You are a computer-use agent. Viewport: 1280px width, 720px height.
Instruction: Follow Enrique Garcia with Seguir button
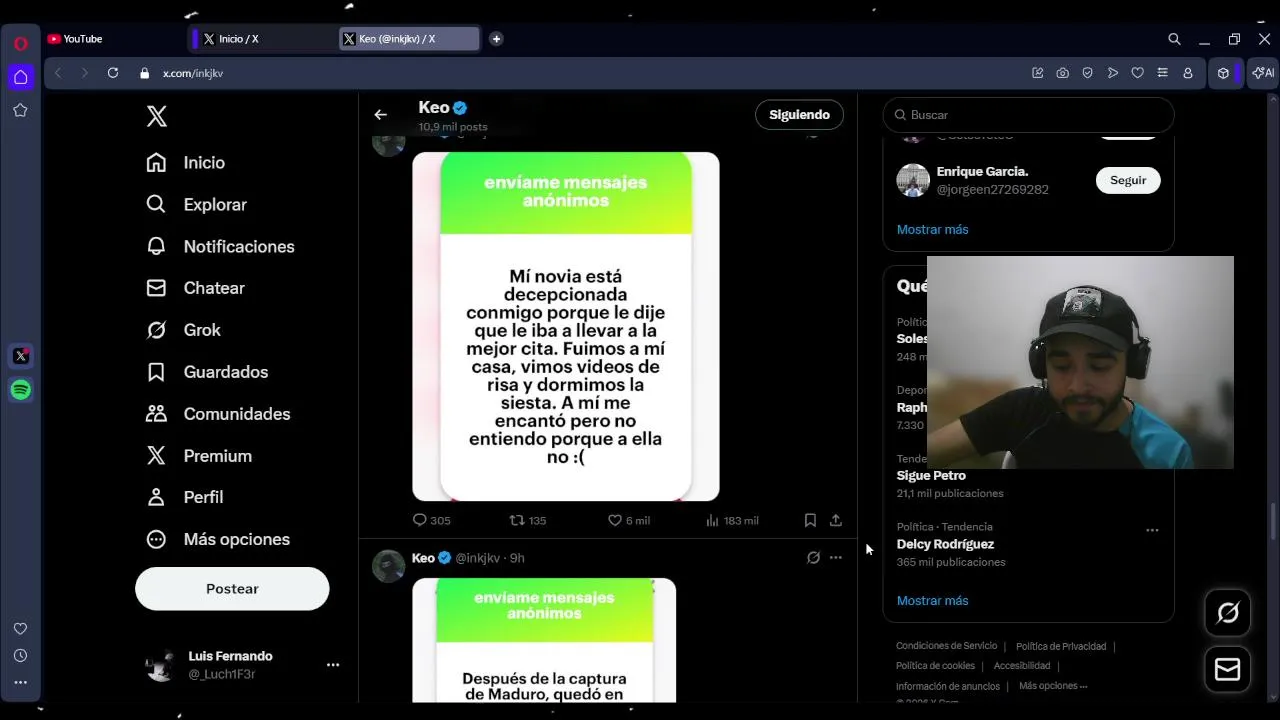click(1128, 180)
